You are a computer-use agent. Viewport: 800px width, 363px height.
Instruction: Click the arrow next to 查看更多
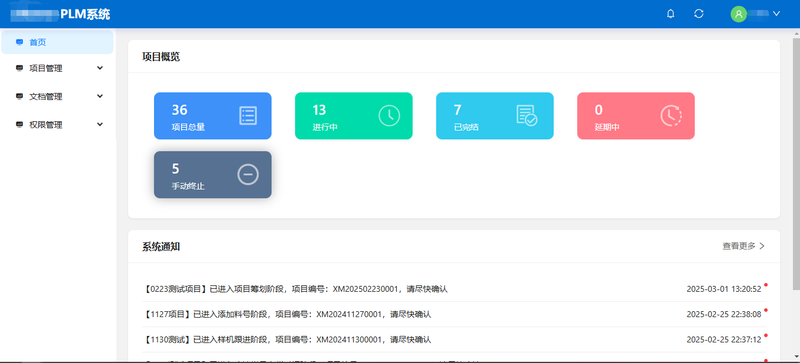[762, 246]
